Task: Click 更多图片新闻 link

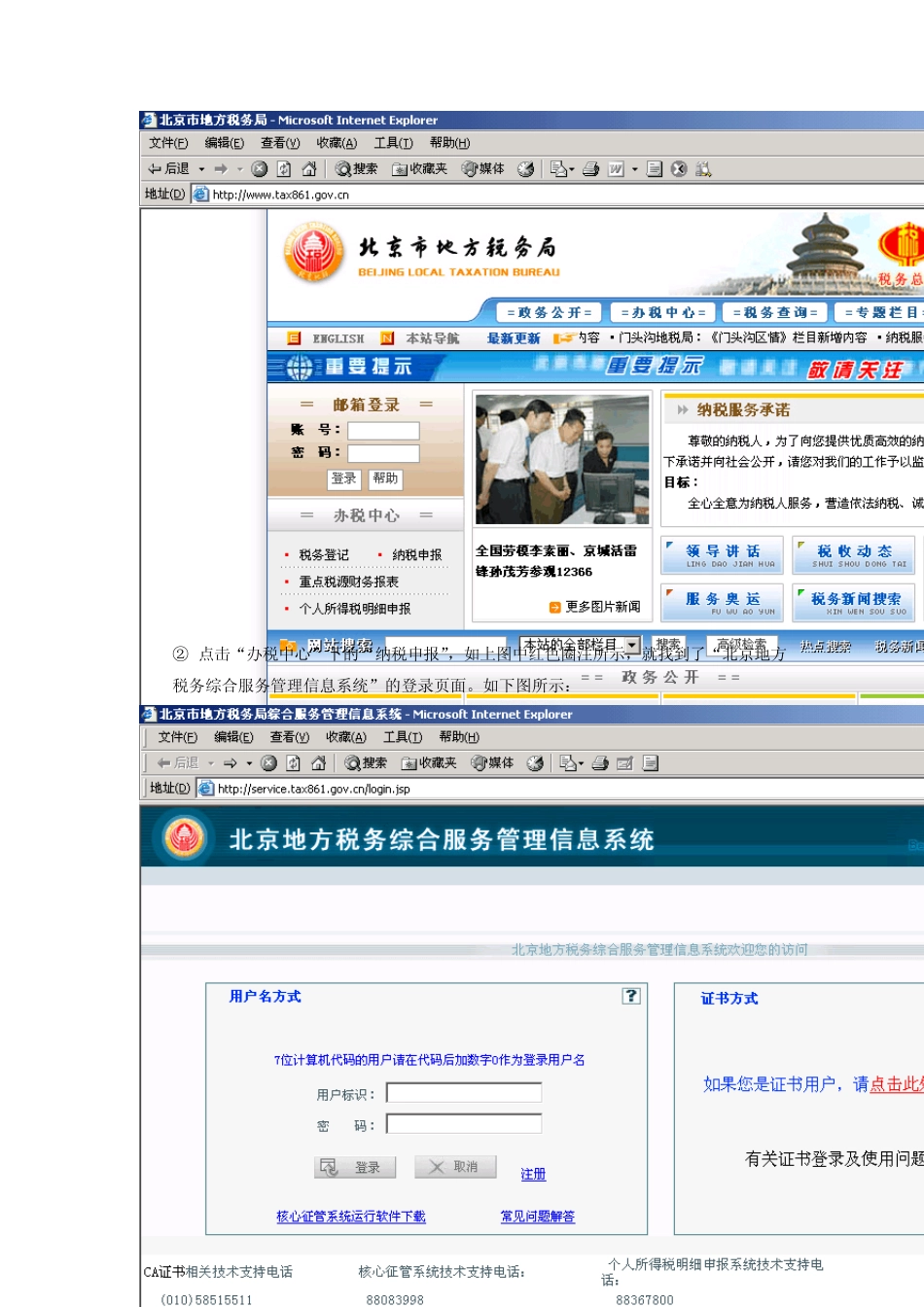Action: point(603,607)
